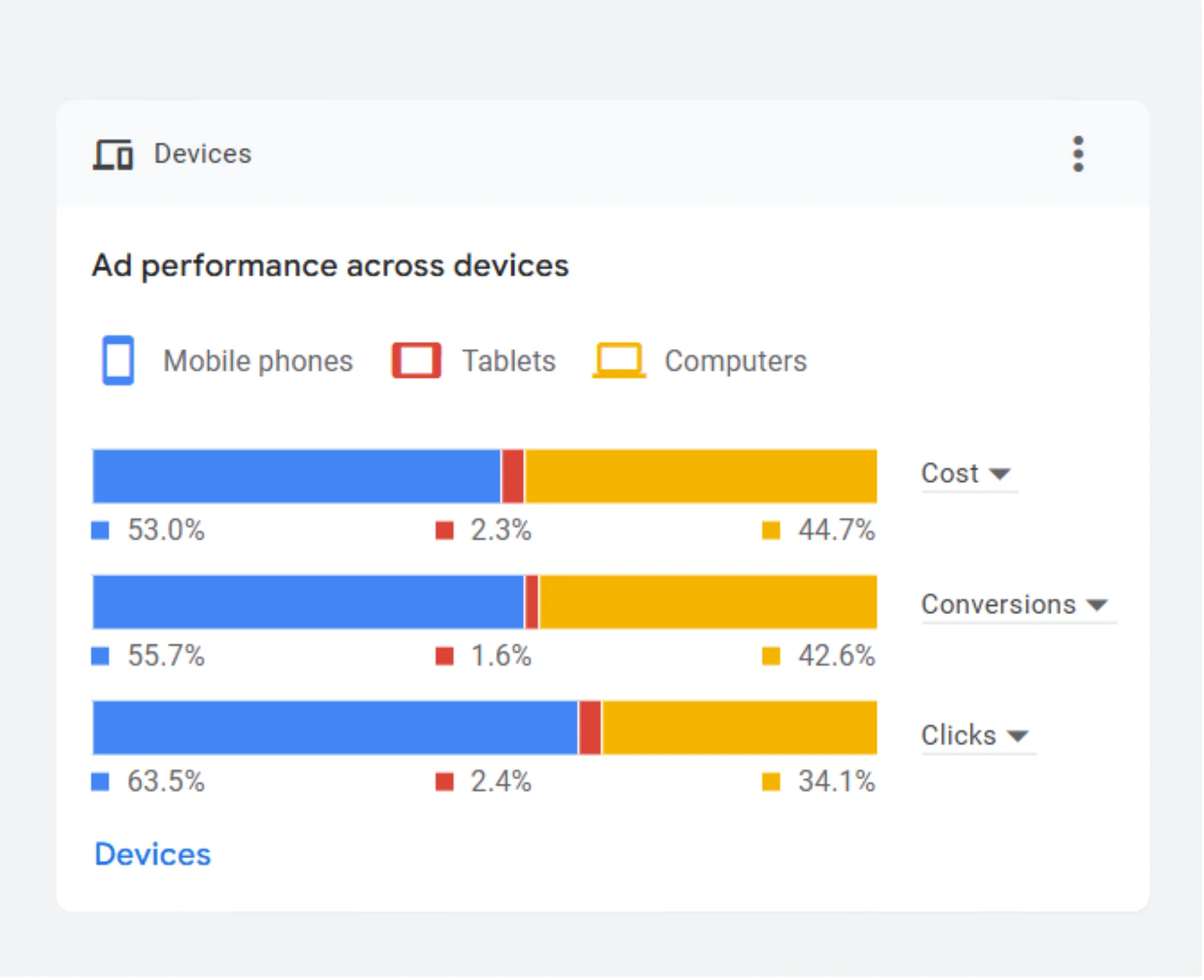Click the blue Mobile phones icon
1204x980 pixels.
click(x=118, y=360)
